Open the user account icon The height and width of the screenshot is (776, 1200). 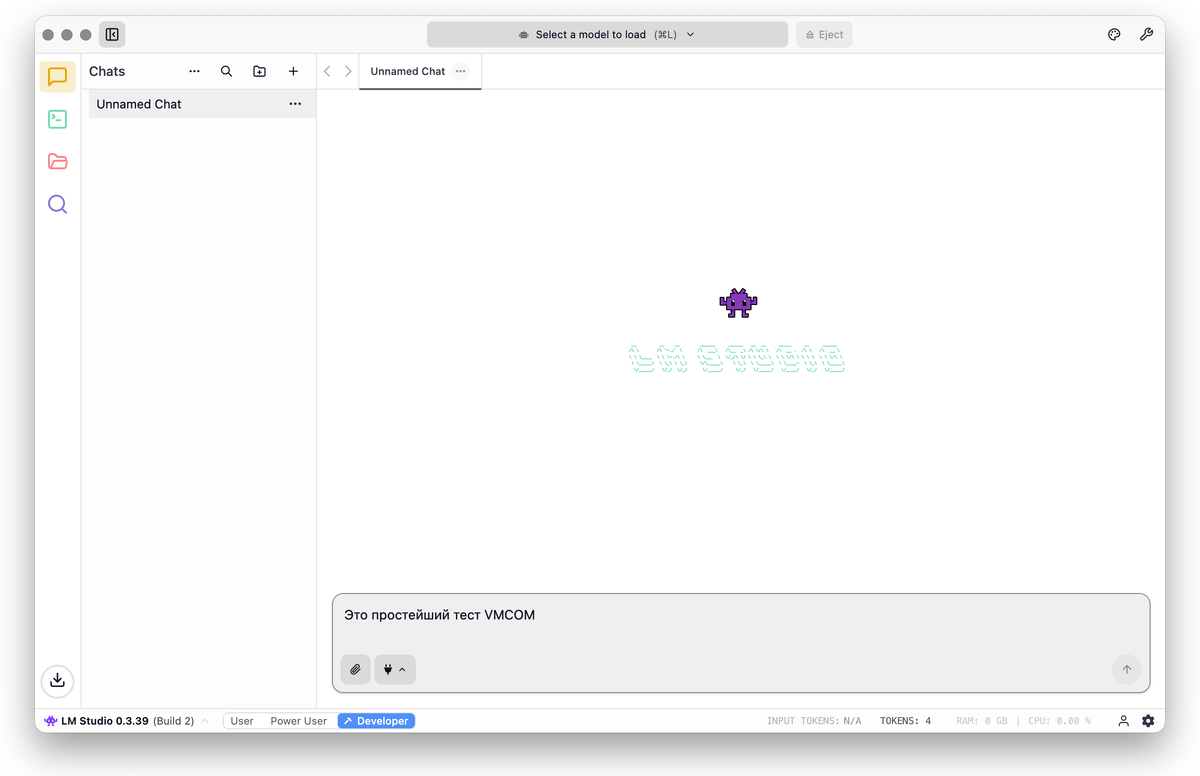click(1124, 721)
